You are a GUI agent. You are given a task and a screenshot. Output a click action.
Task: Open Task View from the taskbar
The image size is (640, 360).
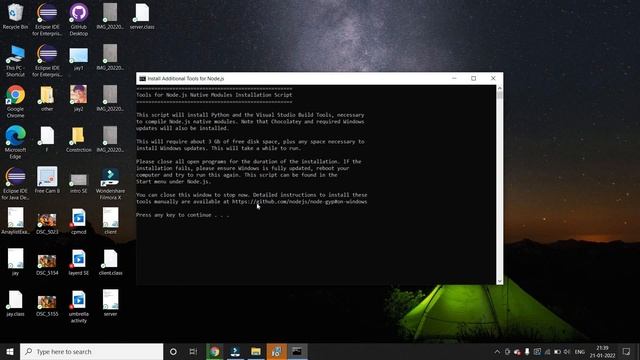coord(193,351)
